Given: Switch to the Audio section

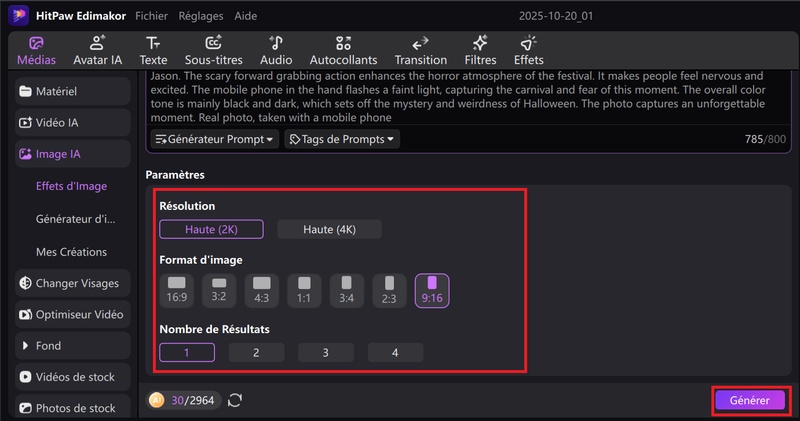Looking at the screenshot, I should [x=276, y=50].
